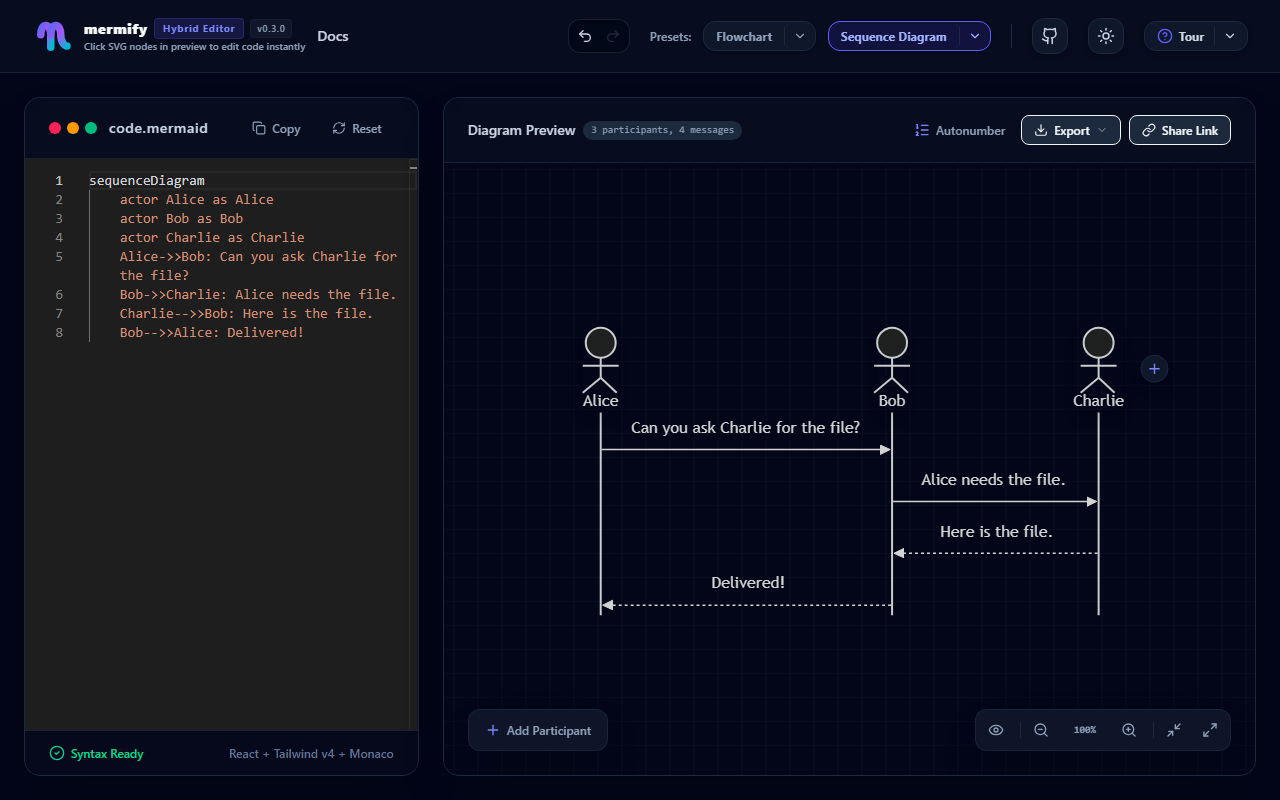This screenshot has width=1280, height=800.
Task: Open the Sequence Diagram dropdown arrow
Action: (x=975, y=36)
